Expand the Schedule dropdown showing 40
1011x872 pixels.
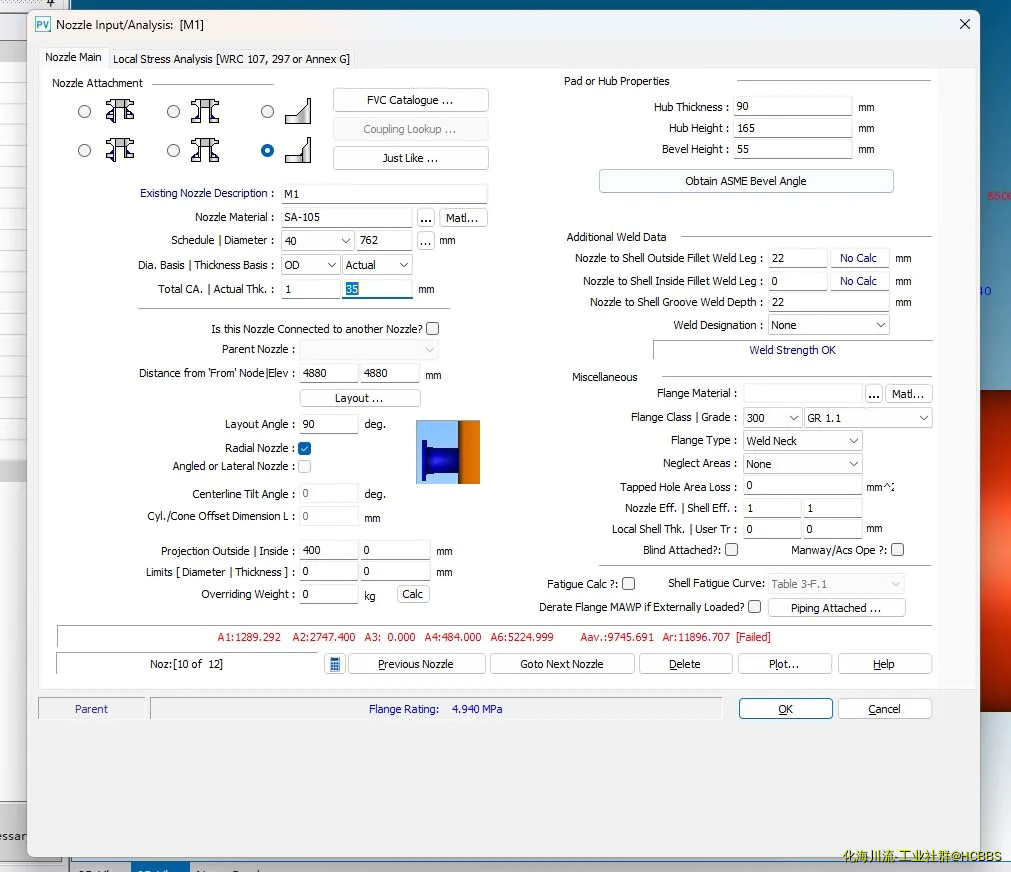click(318, 241)
